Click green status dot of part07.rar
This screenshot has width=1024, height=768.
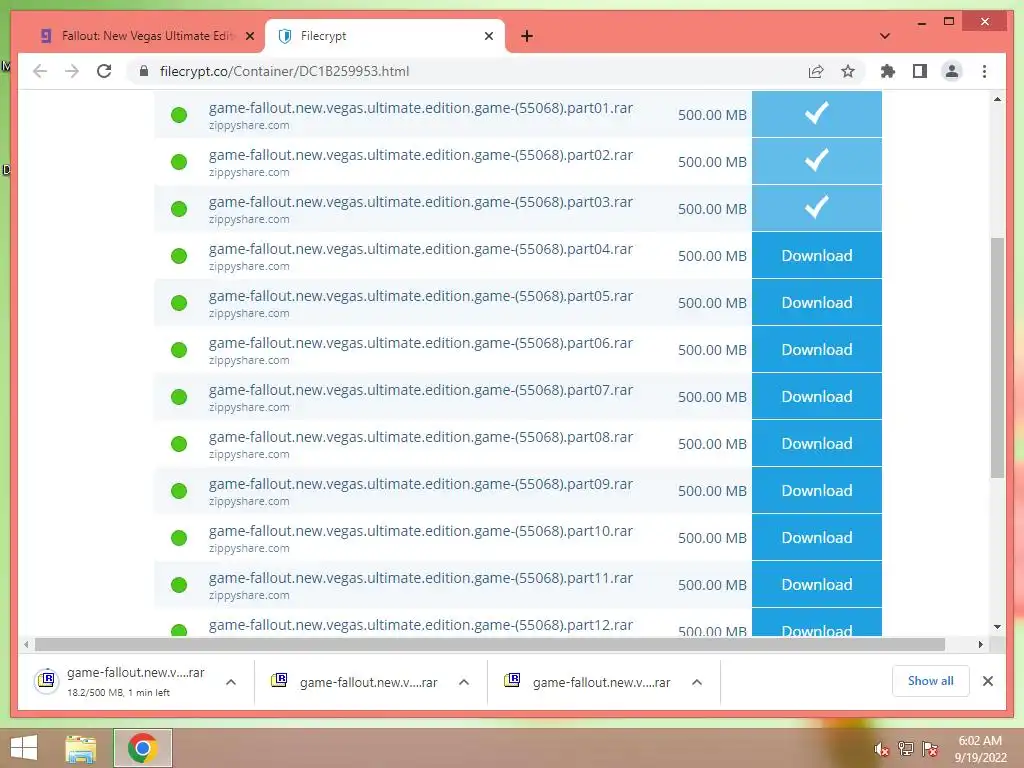179,397
